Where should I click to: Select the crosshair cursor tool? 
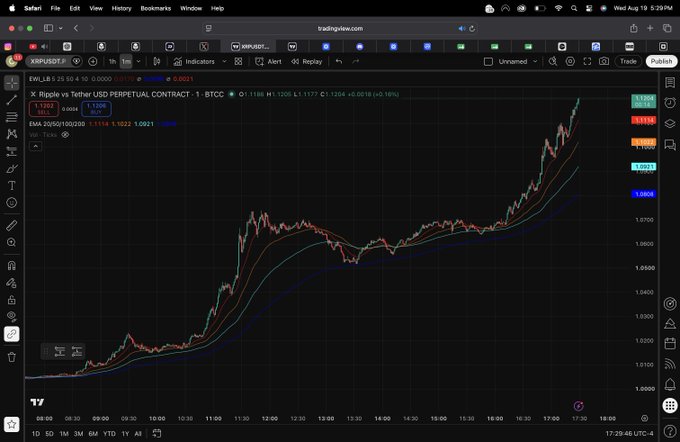coord(12,82)
